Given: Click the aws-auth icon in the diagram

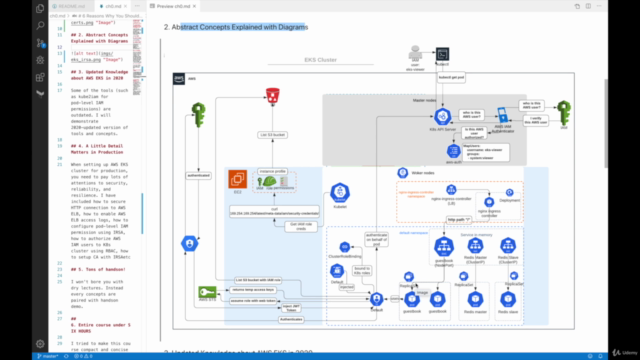Looking at the screenshot, I should [x=453, y=151].
